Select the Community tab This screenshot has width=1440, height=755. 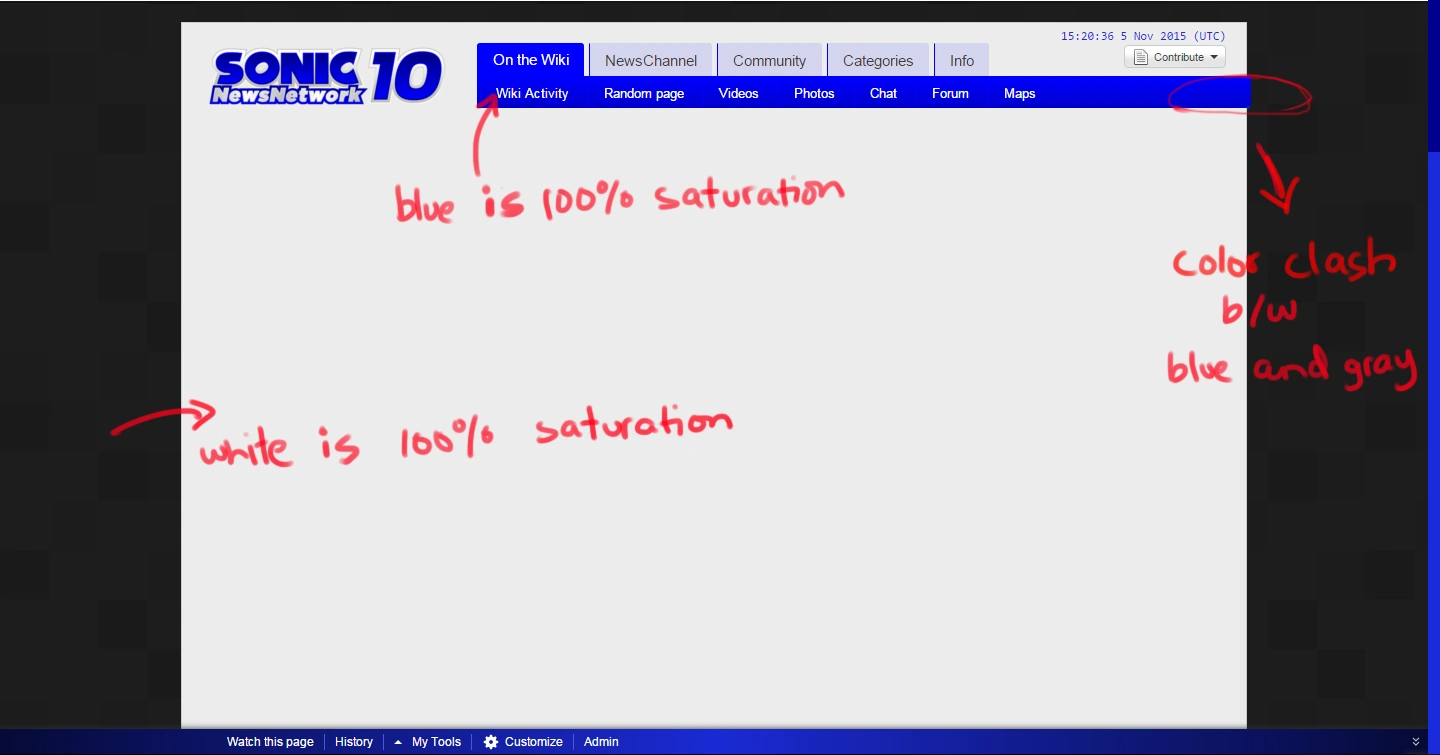[x=769, y=61]
